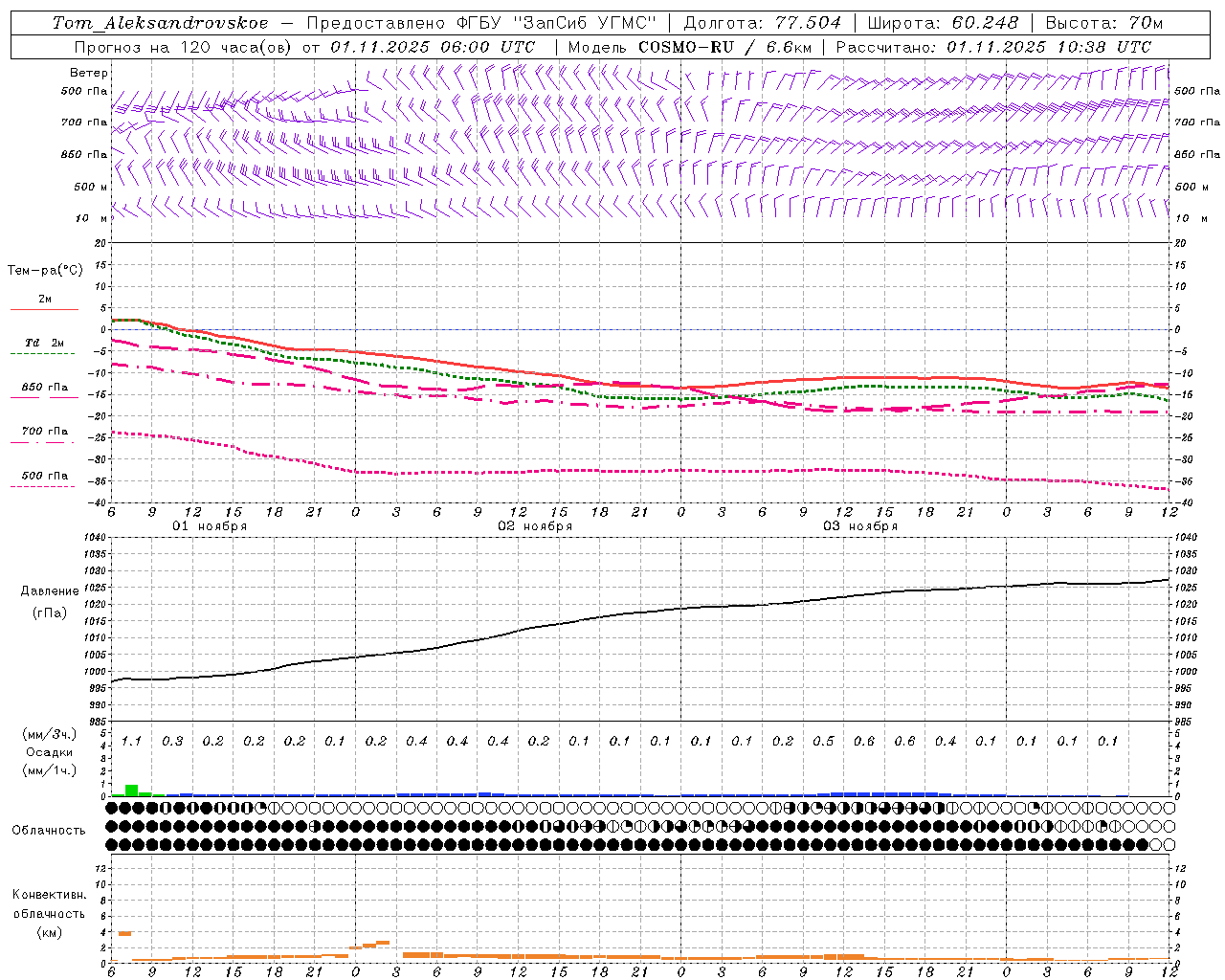Click the orange convective bar near 4 km
The image size is (1225, 980).
[x=124, y=933]
